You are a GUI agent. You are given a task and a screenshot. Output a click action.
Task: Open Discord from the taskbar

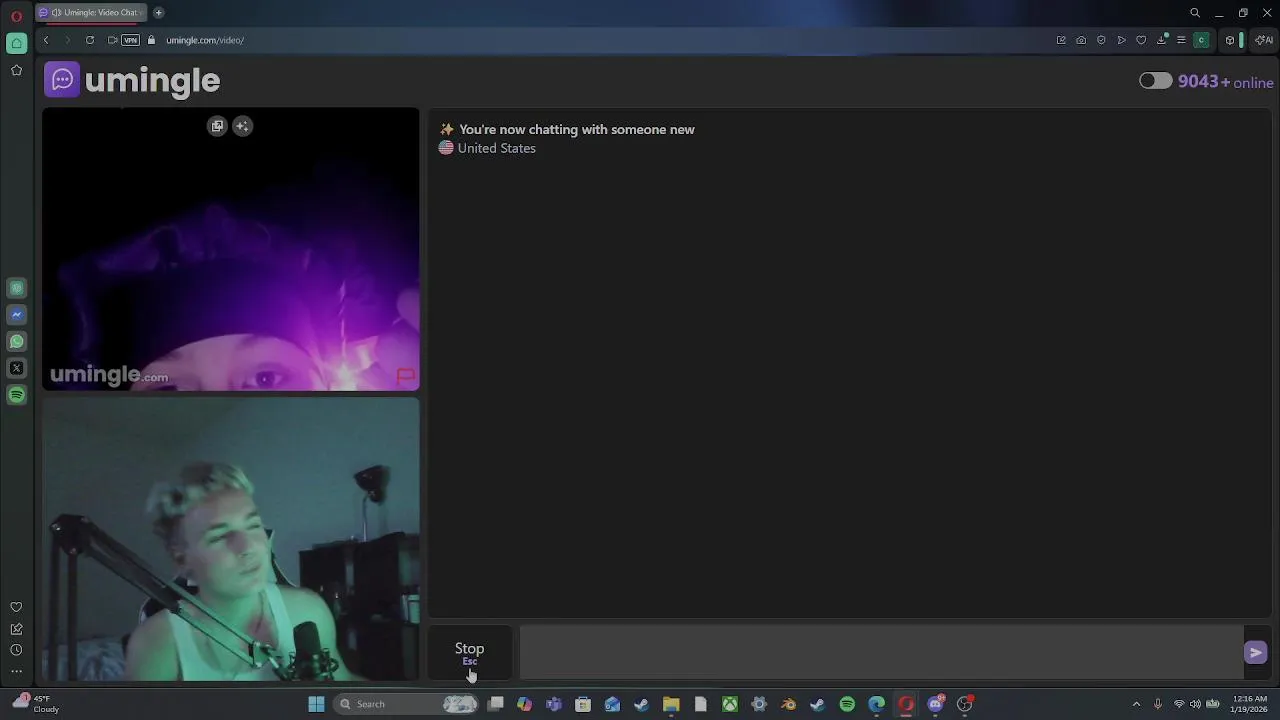[935, 704]
